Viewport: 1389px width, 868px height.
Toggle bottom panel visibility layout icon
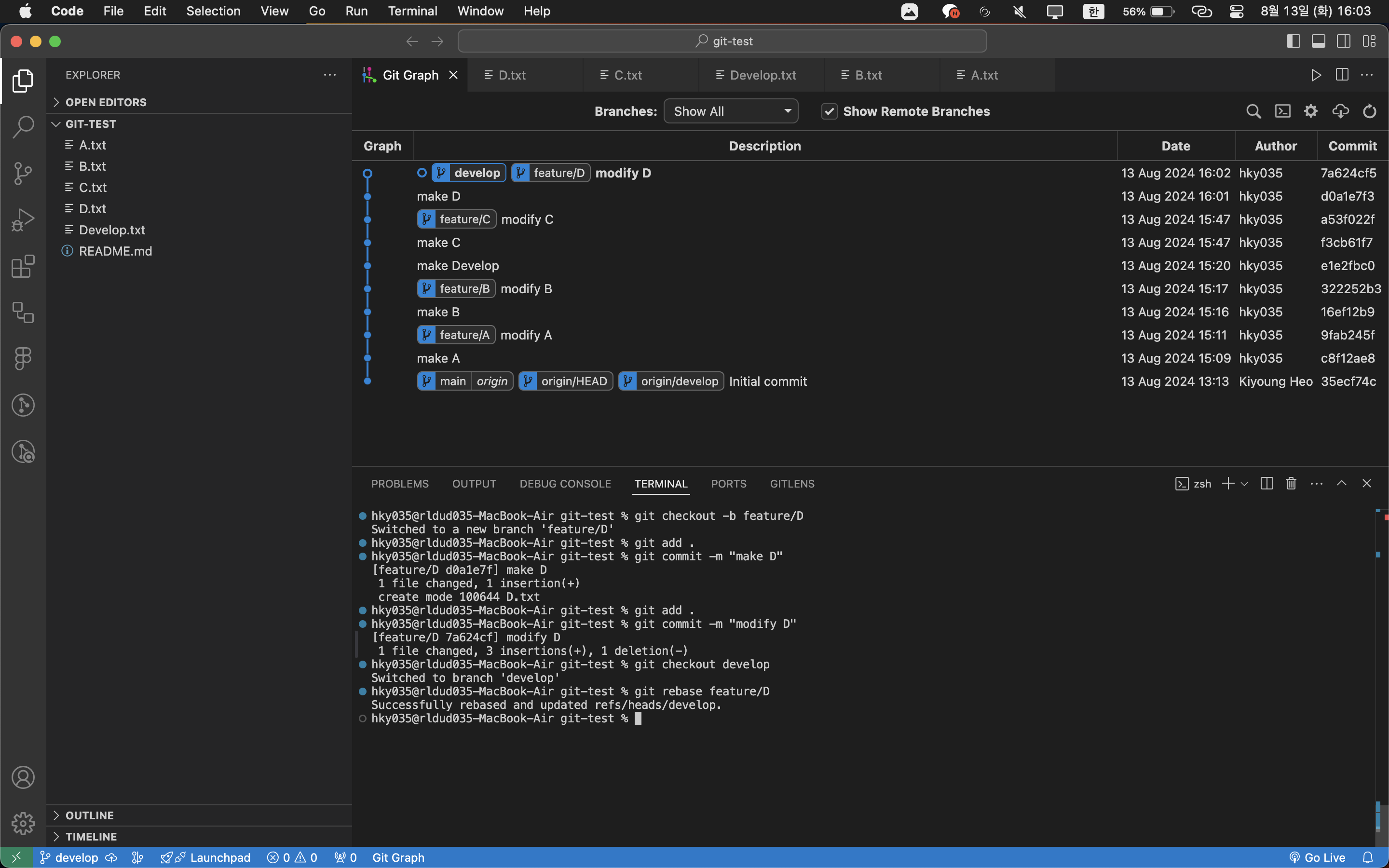click(1319, 41)
